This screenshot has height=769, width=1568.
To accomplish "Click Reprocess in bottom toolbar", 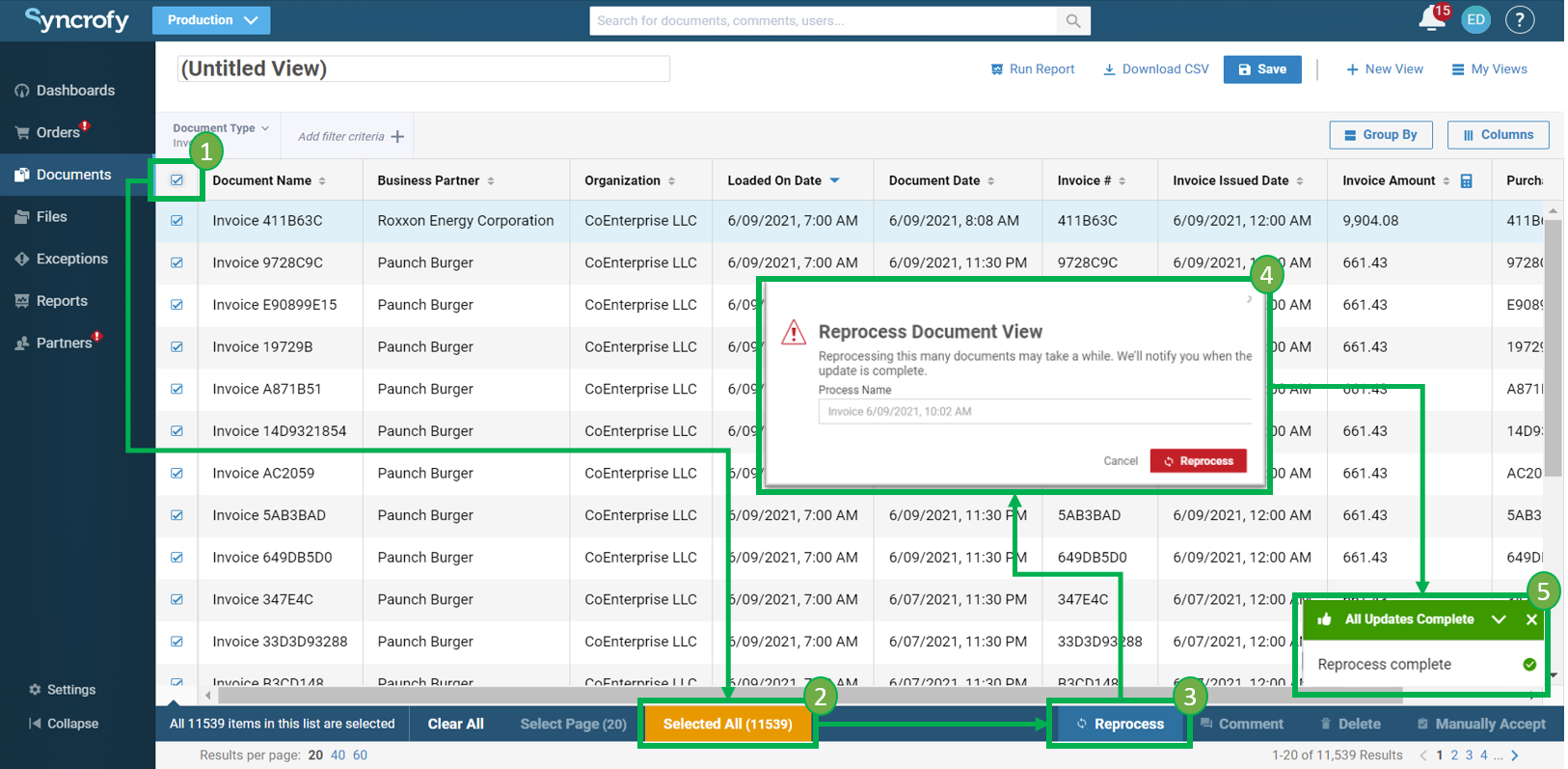I will point(1121,724).
